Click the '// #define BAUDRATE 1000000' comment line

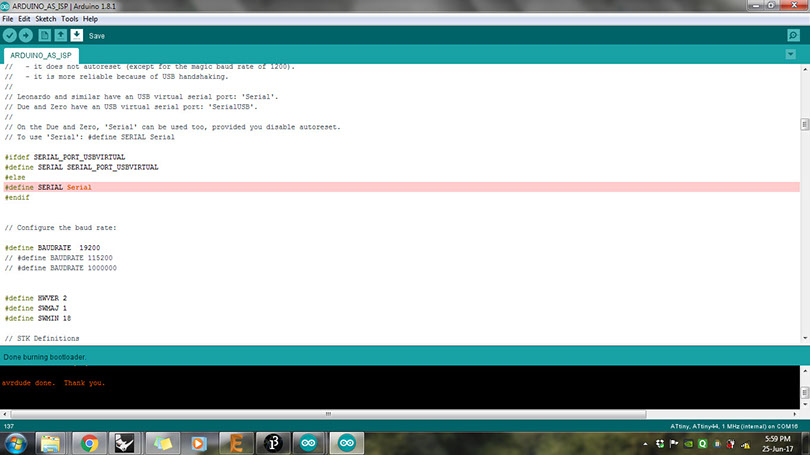[x=60, y=268]
